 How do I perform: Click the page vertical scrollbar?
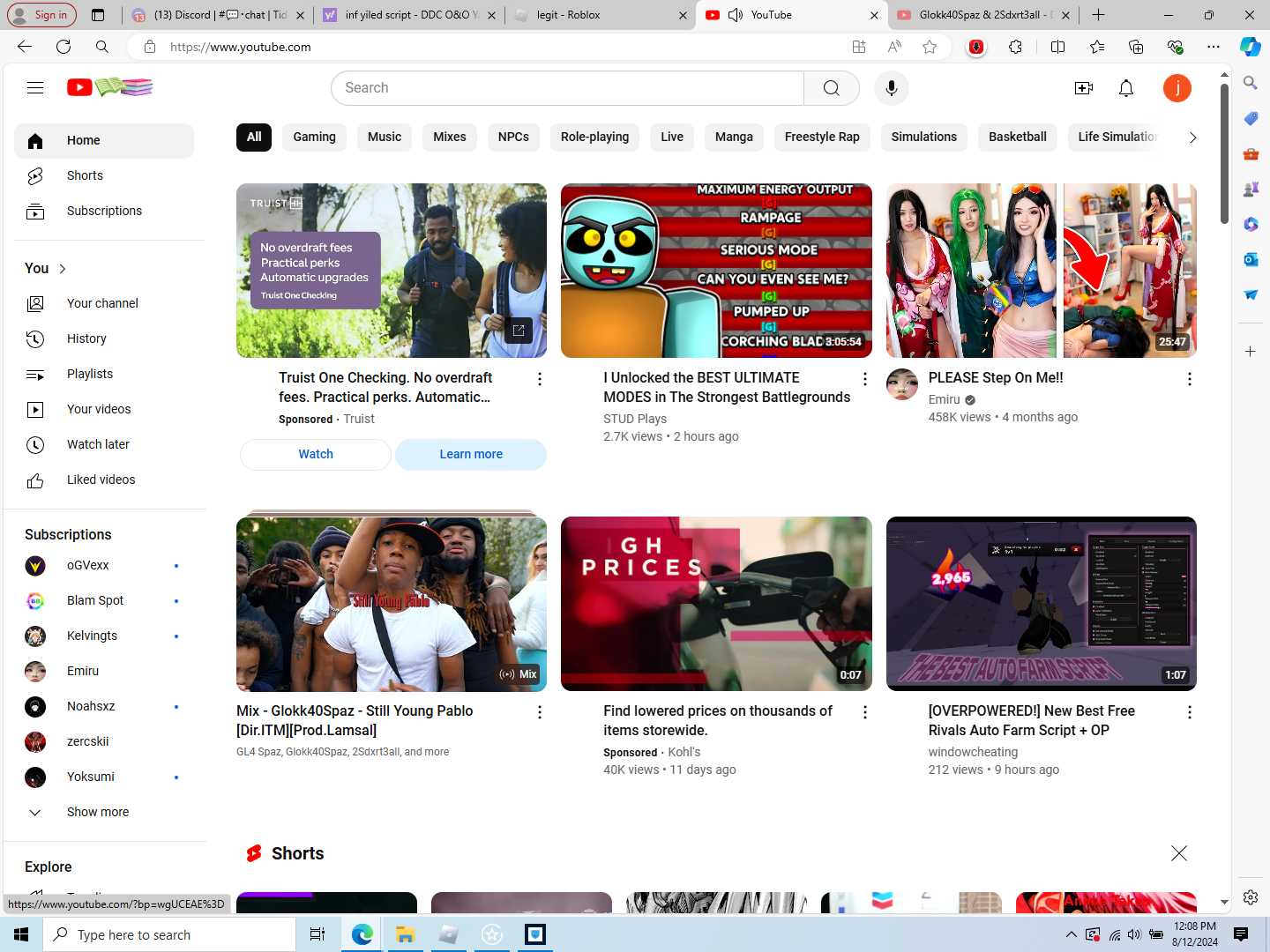point(1224,154)
